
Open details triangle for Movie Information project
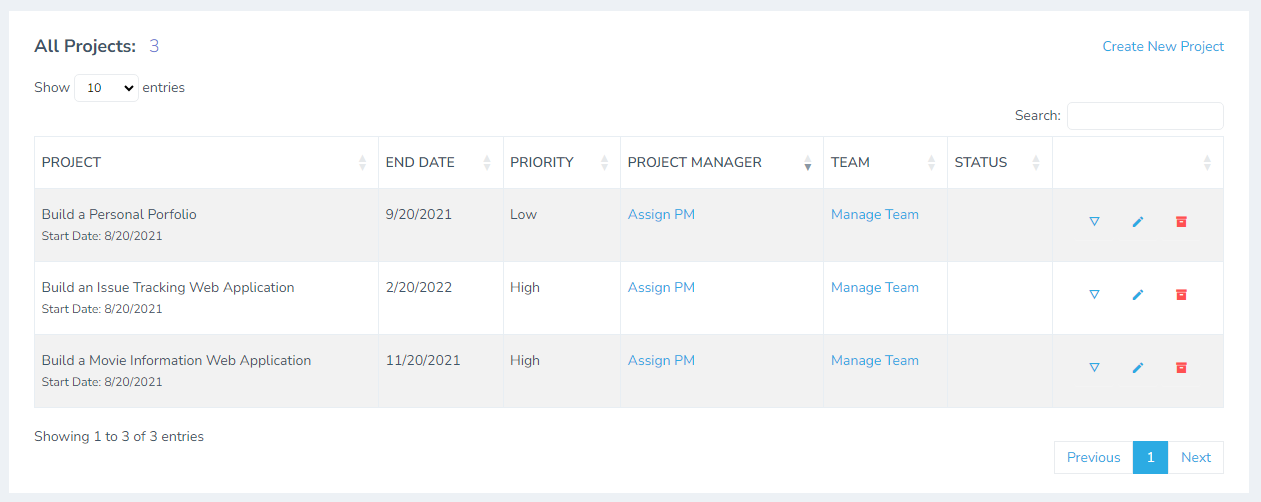click(x=1094, y=367)
